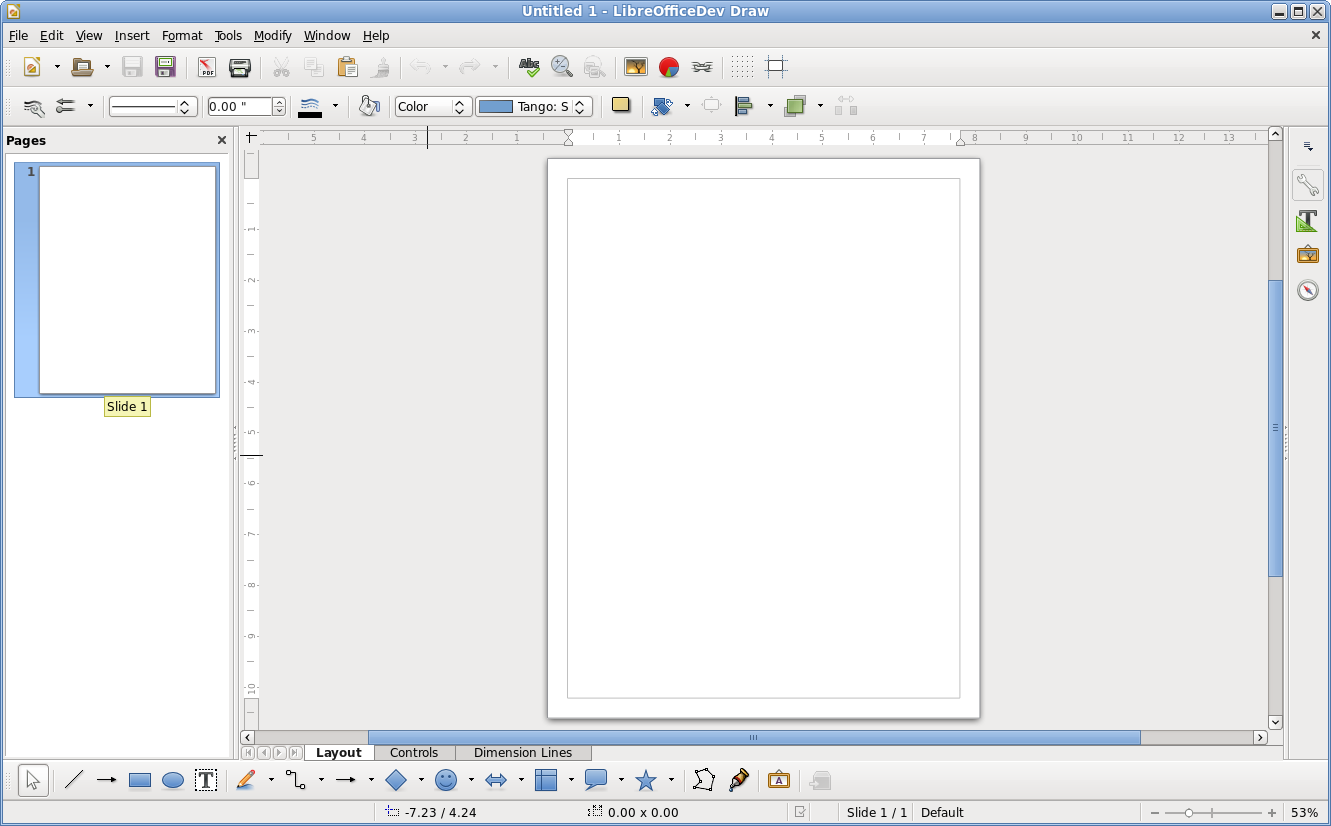Open the Navigator compass in sidebar
Image resolution: width=1331 pixels, height=826 pixels.
pos(1307,290)
